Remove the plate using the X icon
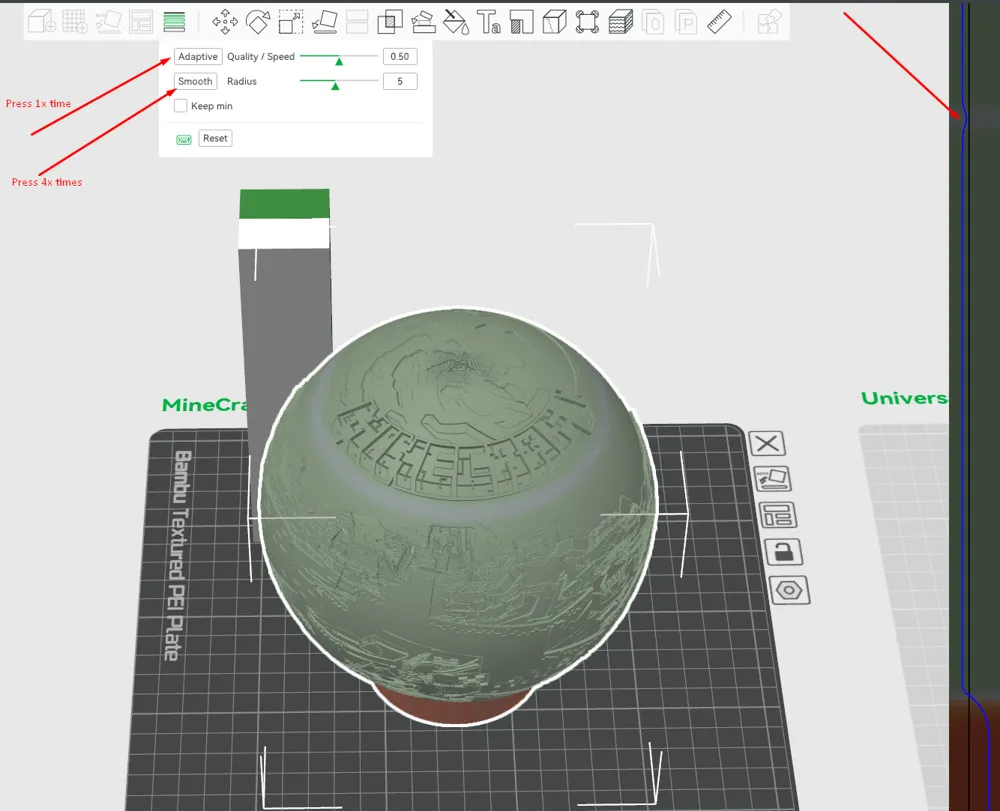Viewport: 1000px width, 811px height. pos(767,443)
